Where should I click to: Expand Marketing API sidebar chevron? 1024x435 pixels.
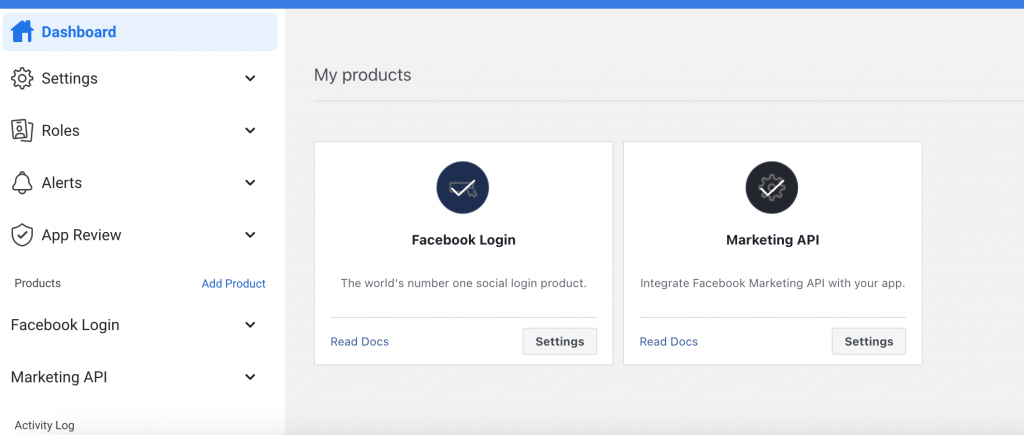[x=250, y=377]
